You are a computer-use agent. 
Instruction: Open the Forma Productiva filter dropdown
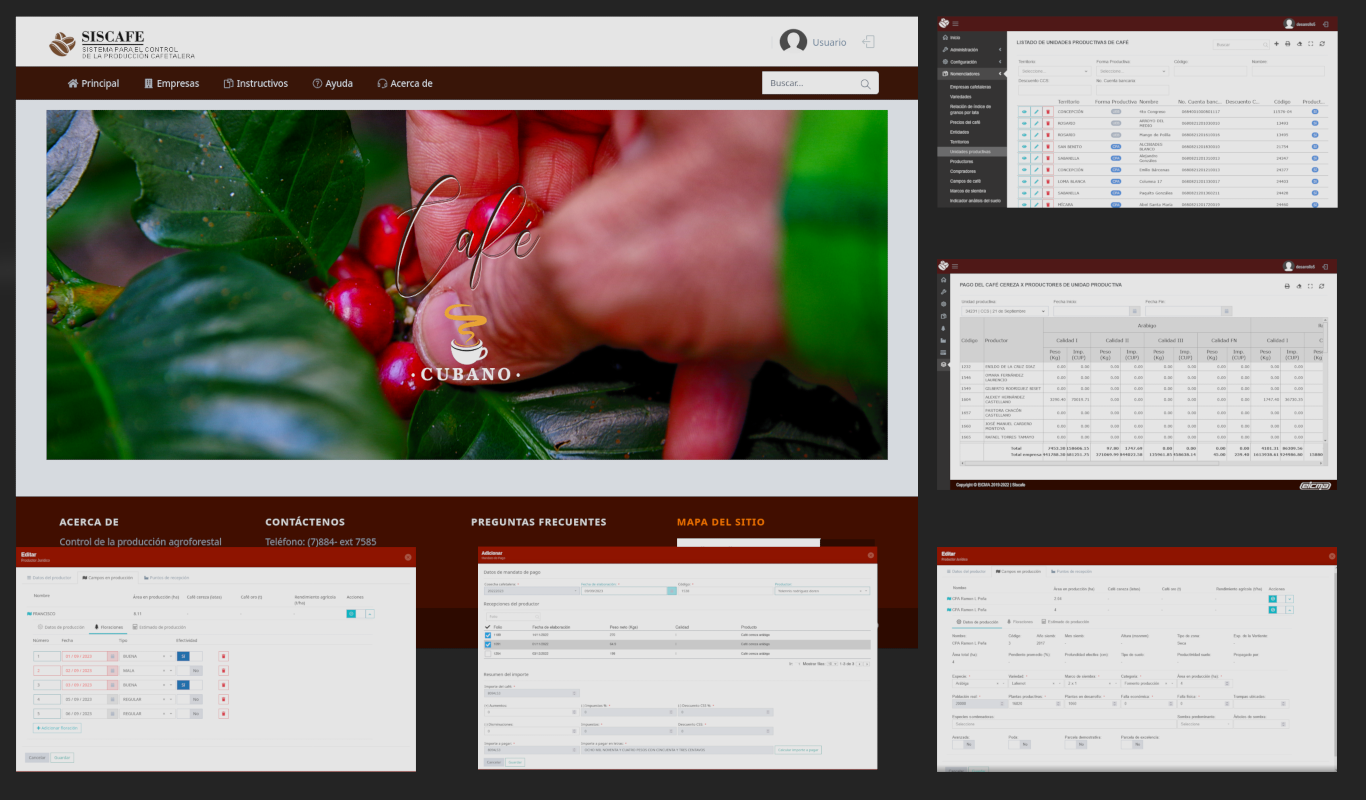coord(1131,71)
